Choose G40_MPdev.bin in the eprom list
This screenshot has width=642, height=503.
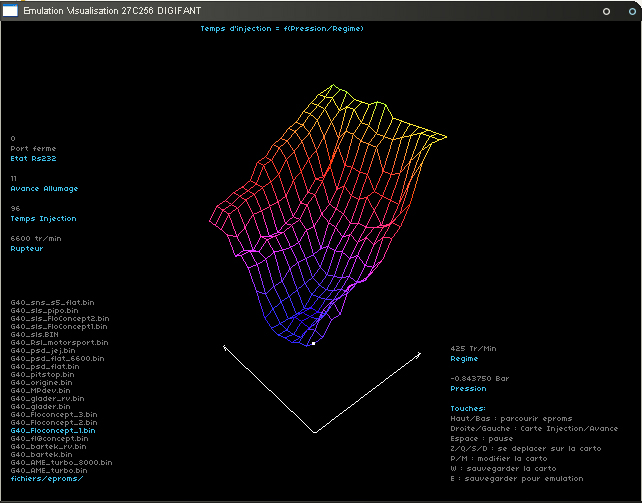point(39,390)
